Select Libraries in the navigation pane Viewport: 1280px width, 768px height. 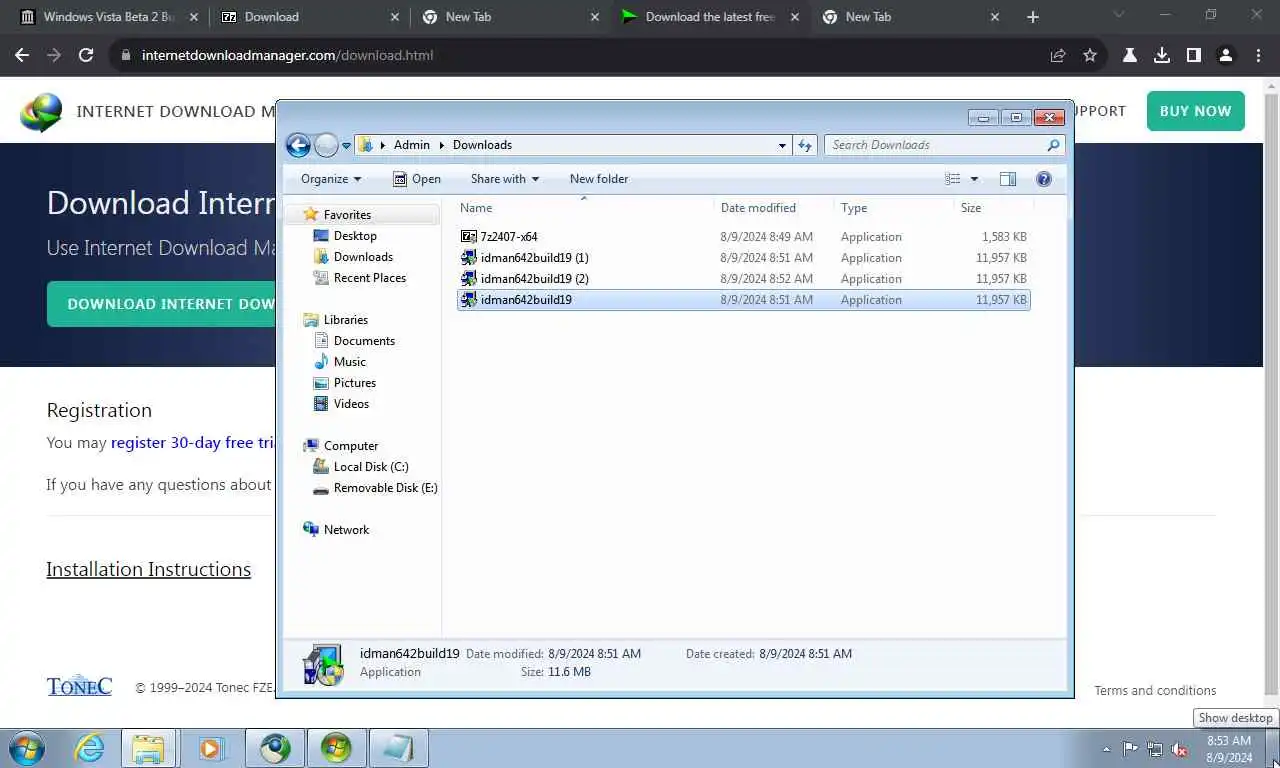click(x=346, y=320)
